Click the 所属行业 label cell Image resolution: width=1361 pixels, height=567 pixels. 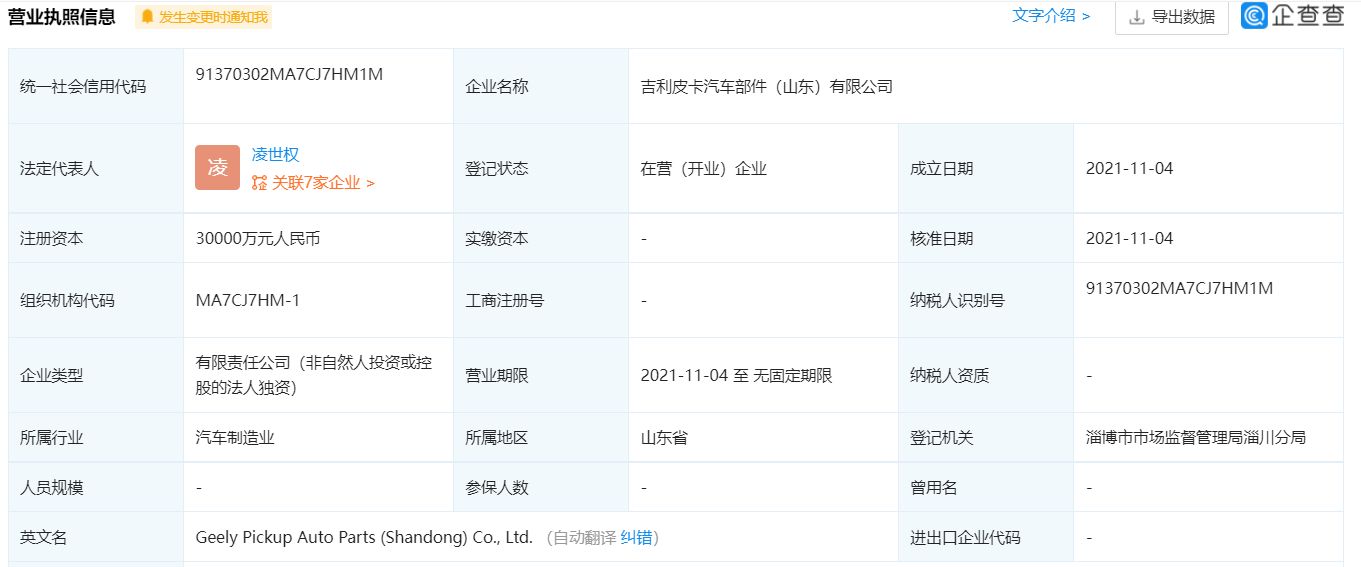(x=96, y=437)
